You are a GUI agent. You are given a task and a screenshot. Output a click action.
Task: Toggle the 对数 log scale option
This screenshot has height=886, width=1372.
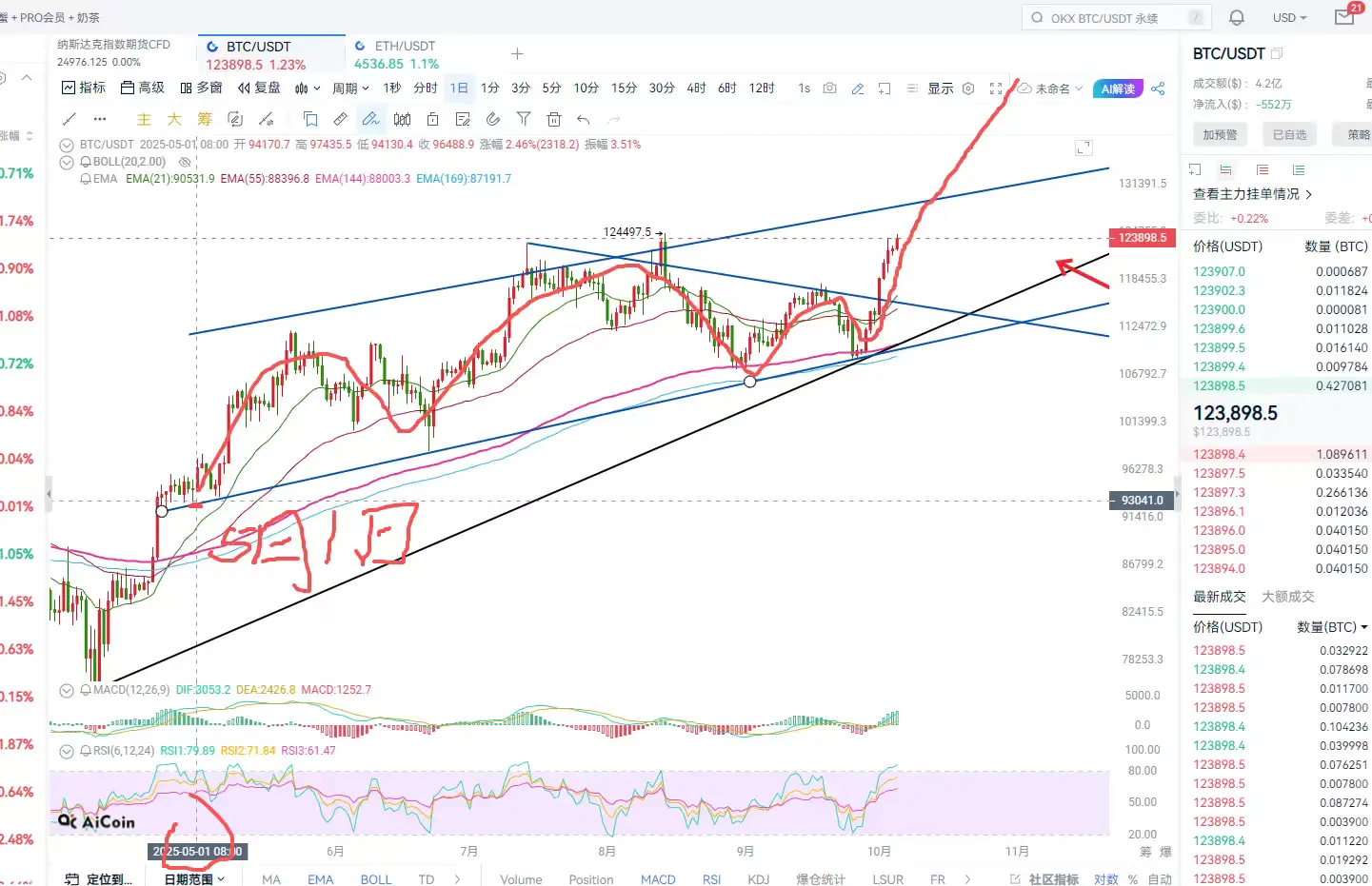coord(1106,879)
